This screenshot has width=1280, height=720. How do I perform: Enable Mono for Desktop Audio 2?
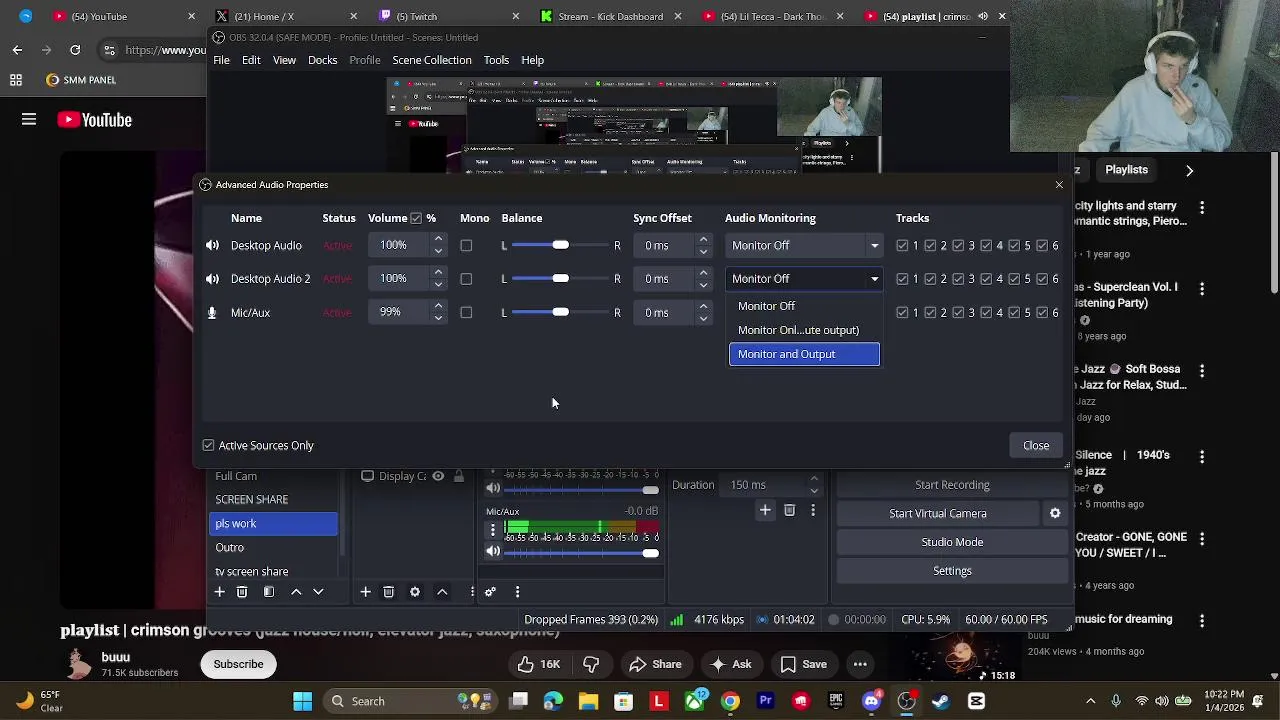[466, 279]
